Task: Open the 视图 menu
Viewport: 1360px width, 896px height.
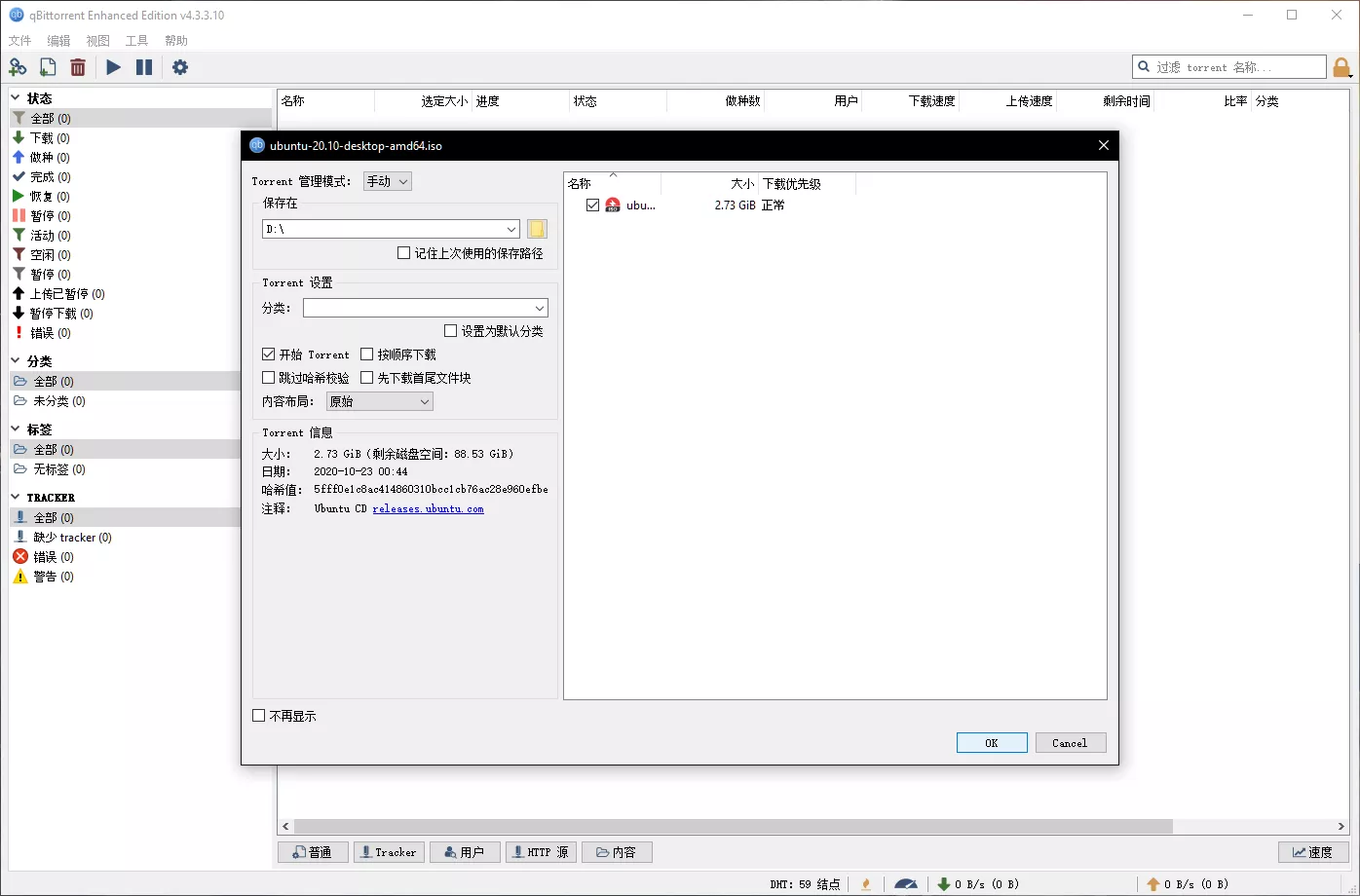Action: pyautogui.click(x=97, y=41)
